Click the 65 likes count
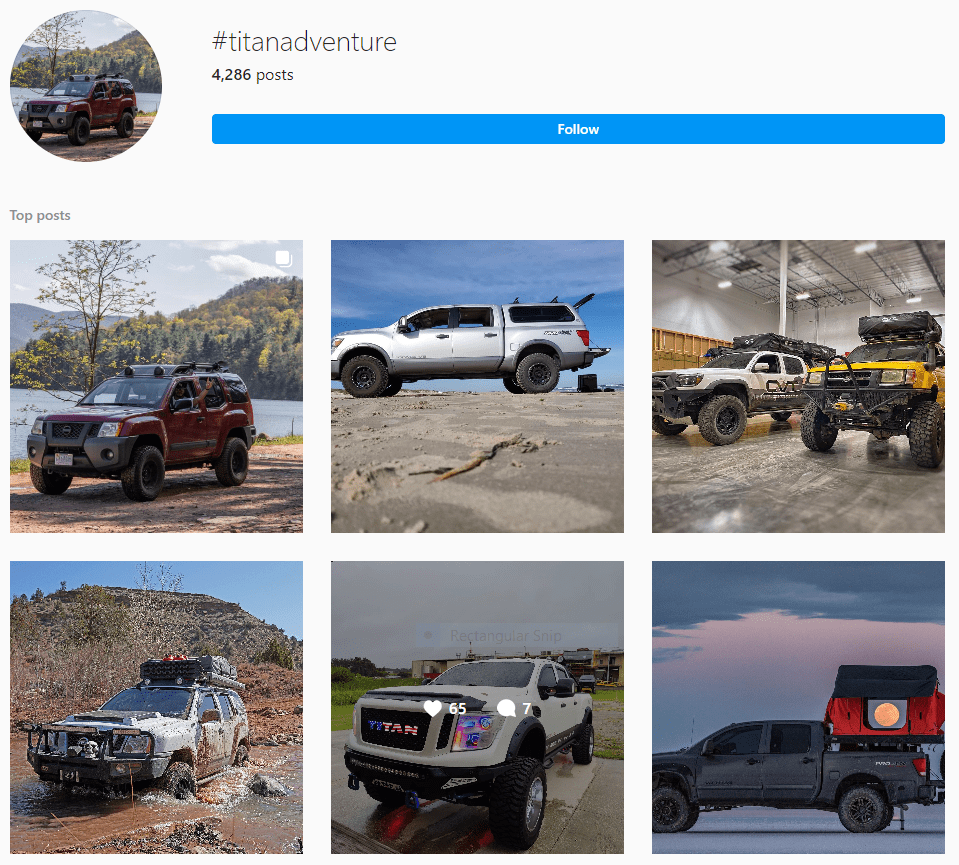Image resolution: width=959 pixels, height=865 pixels. click(x=457, y=708)
